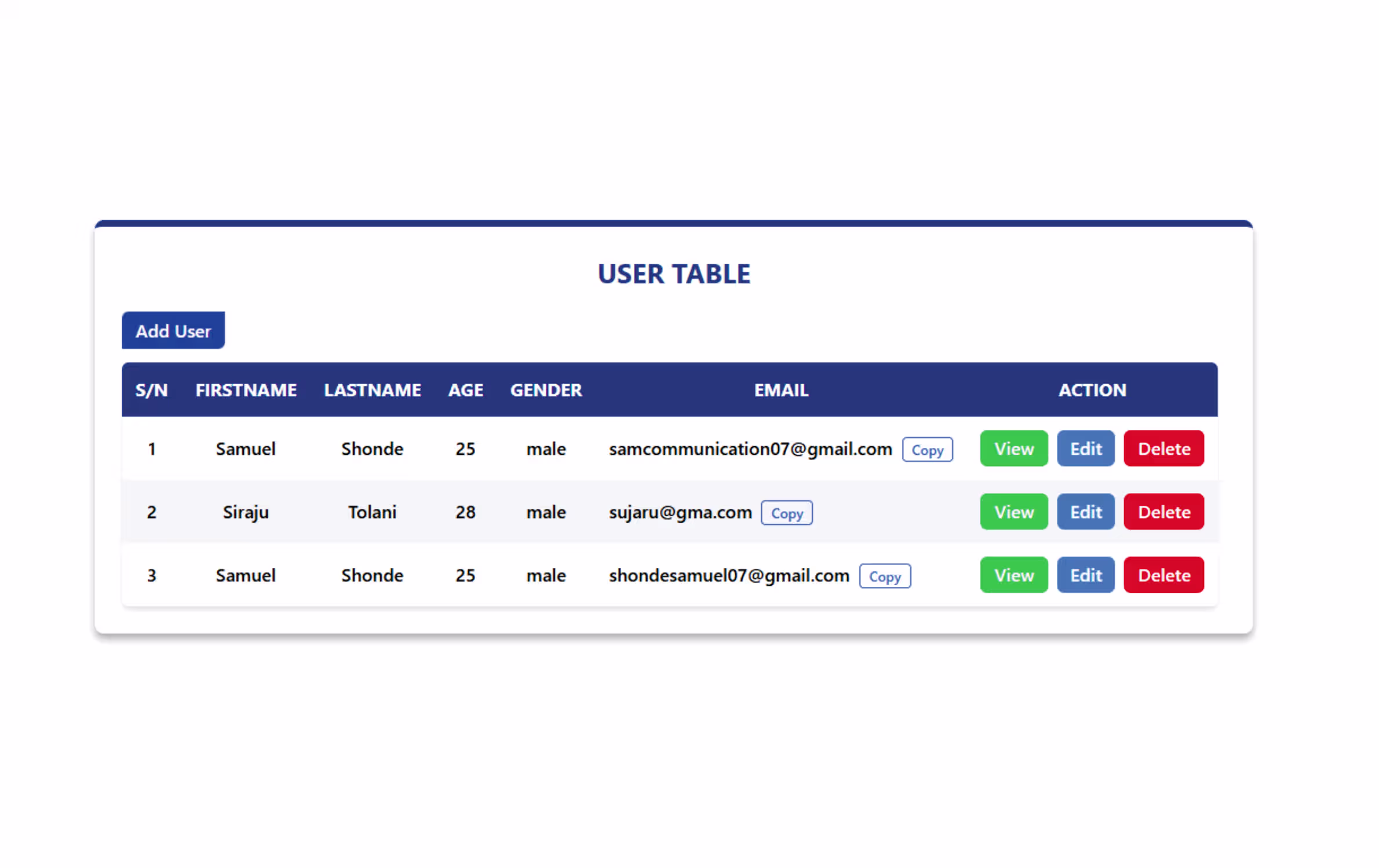Image resolution: width=1379 pixels, height=868 pixels.
Task: Copy the shondesamuel07@gmail.com email
Action: 885,576
